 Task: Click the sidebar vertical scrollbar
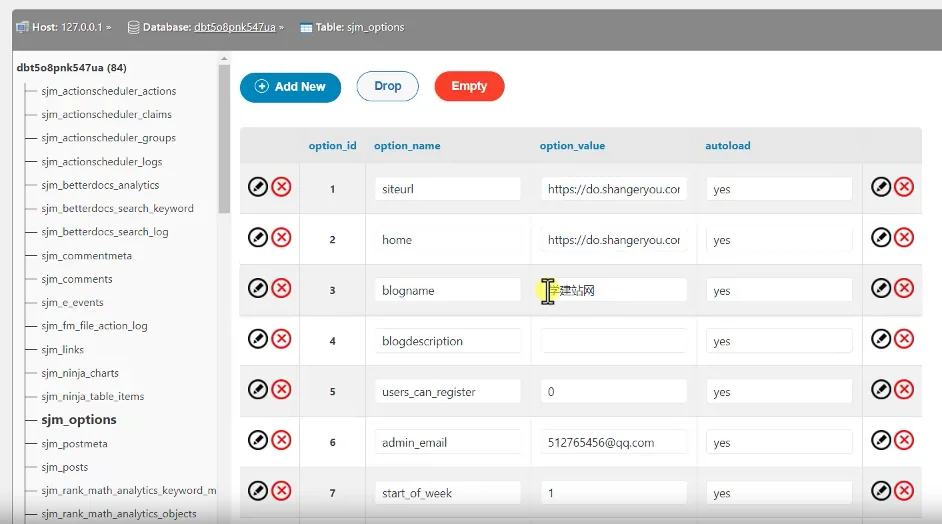(225, 140)
